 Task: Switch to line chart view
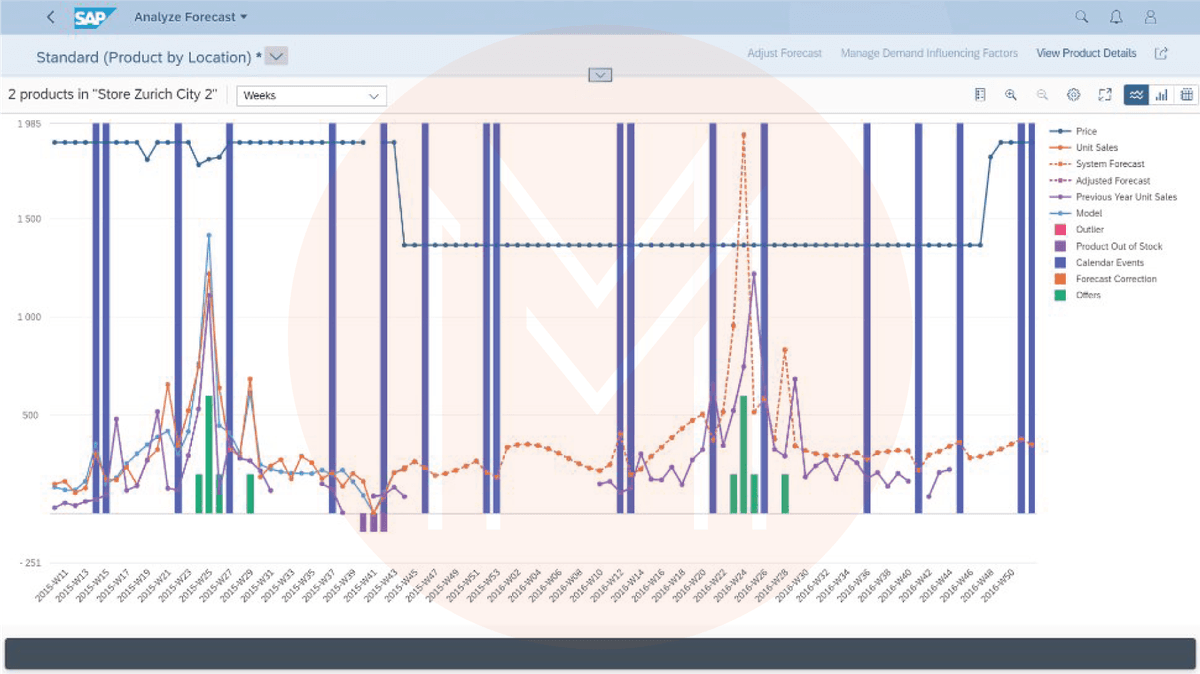[x=1136, y=95]
